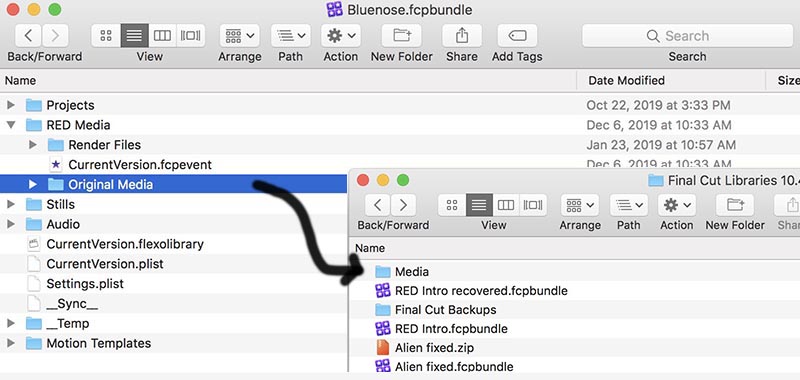Switch Final Cut Libraries to gallery view
The image size is (800, 380).
[x=533, y=205]
